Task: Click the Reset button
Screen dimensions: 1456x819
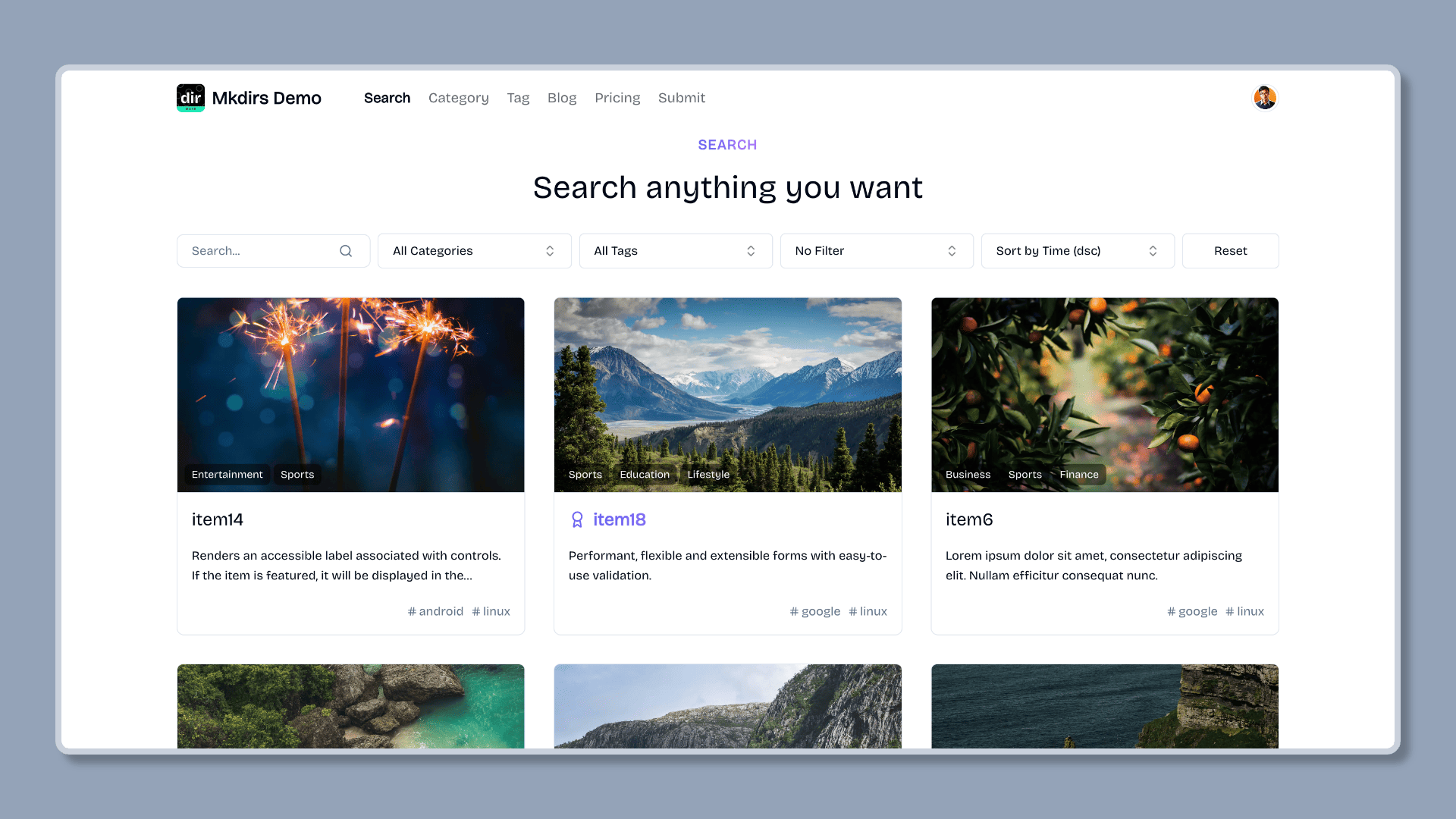Action: click(1230, 250)
